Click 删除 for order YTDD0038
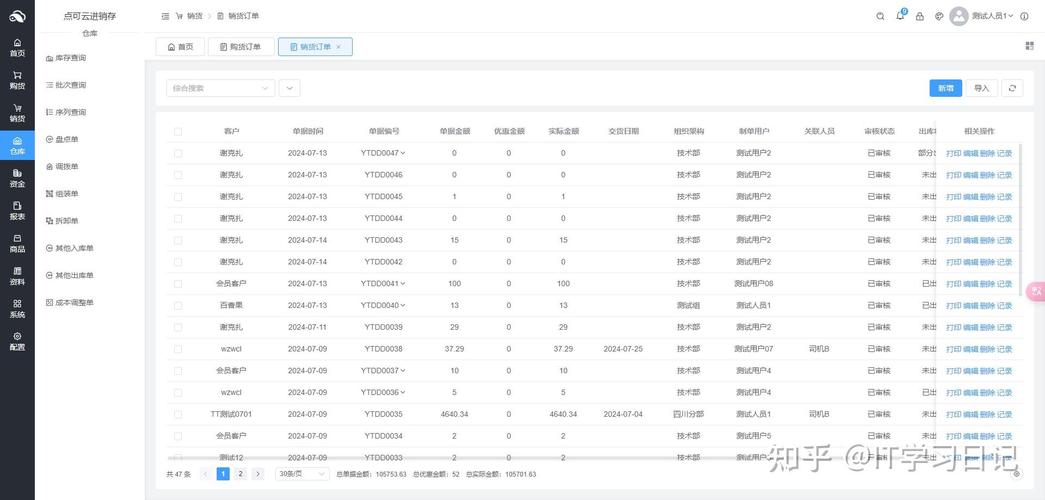The image size is (1045, 500). coord(987,349)
